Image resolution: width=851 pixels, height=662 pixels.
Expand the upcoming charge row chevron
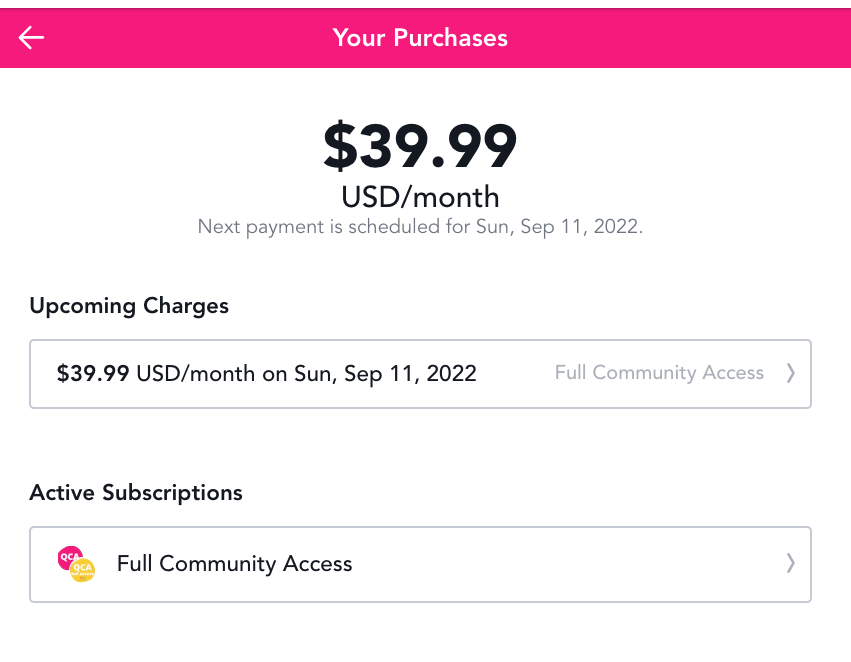[790, 374]
